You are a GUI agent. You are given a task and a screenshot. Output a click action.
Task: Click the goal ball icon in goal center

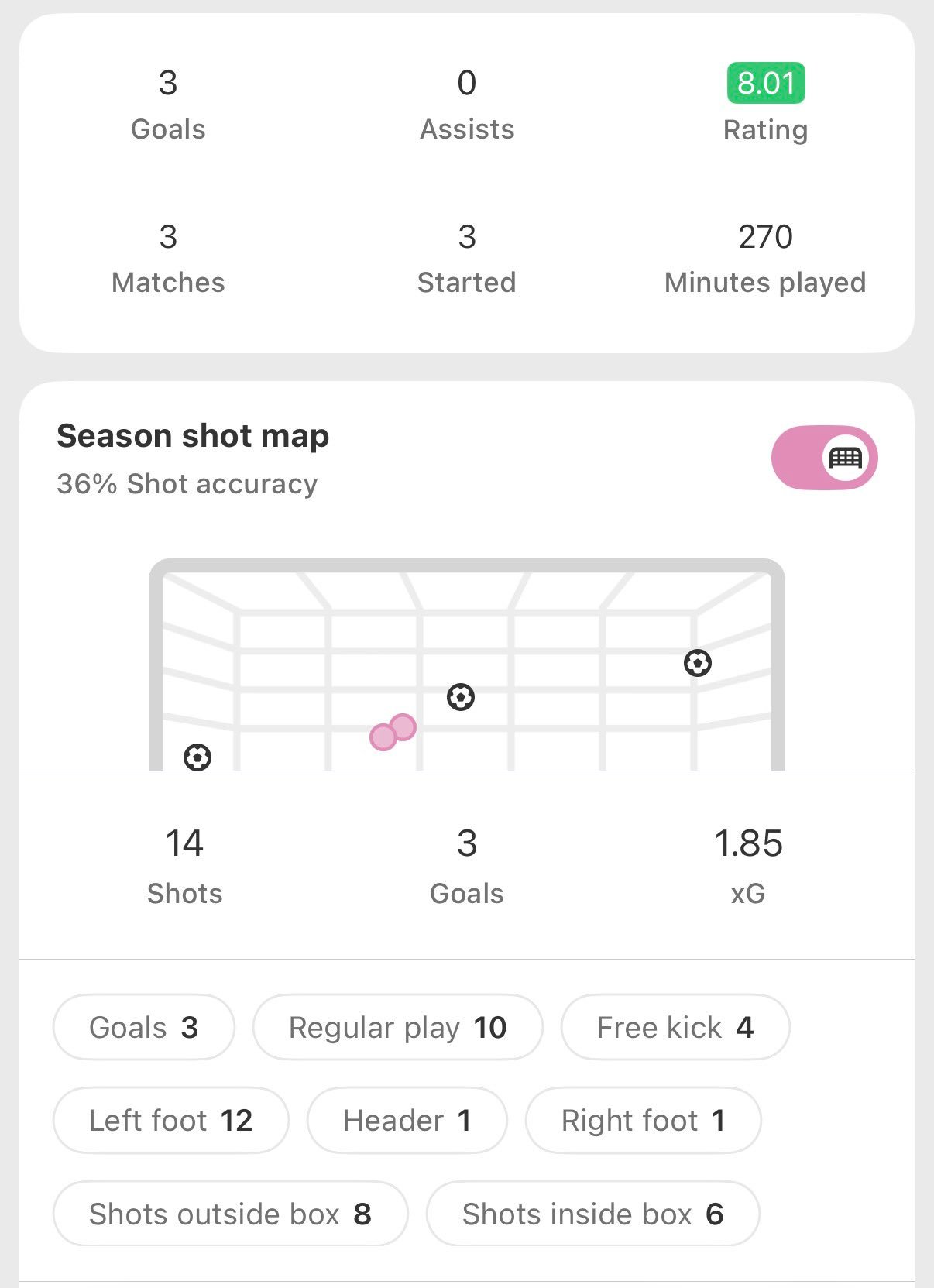click(x=461, y=697)
